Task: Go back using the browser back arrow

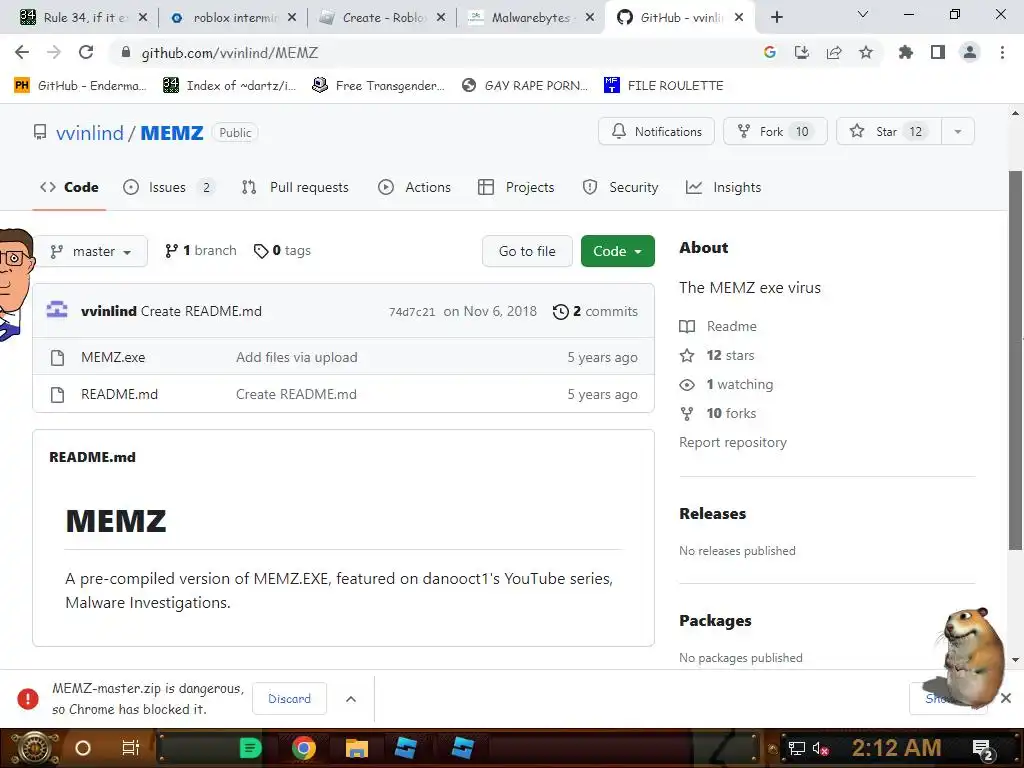Action: [x=22, y=52]
